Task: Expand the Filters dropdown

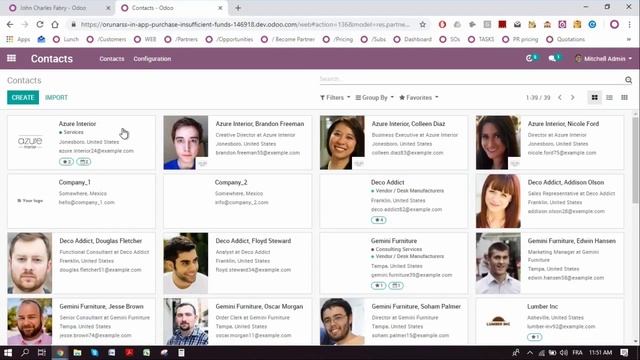Action: (335, 98)
